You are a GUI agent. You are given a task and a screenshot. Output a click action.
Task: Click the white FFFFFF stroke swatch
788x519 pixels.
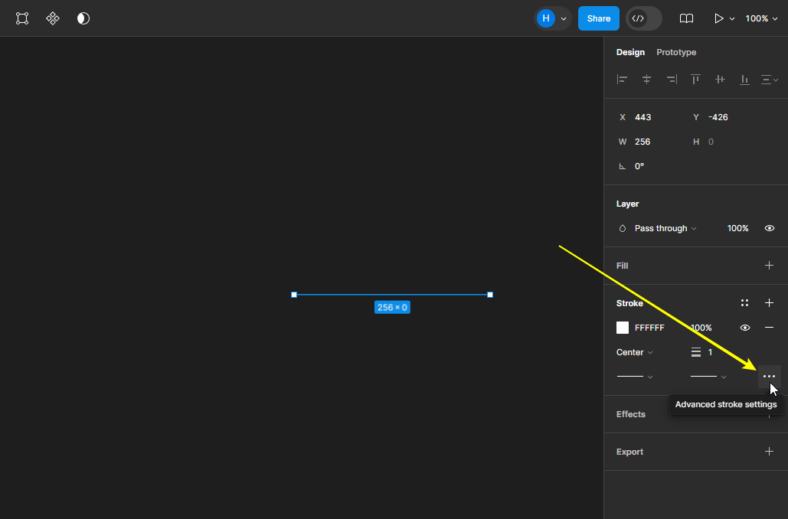pyautogui.click(x=622, y=328)
